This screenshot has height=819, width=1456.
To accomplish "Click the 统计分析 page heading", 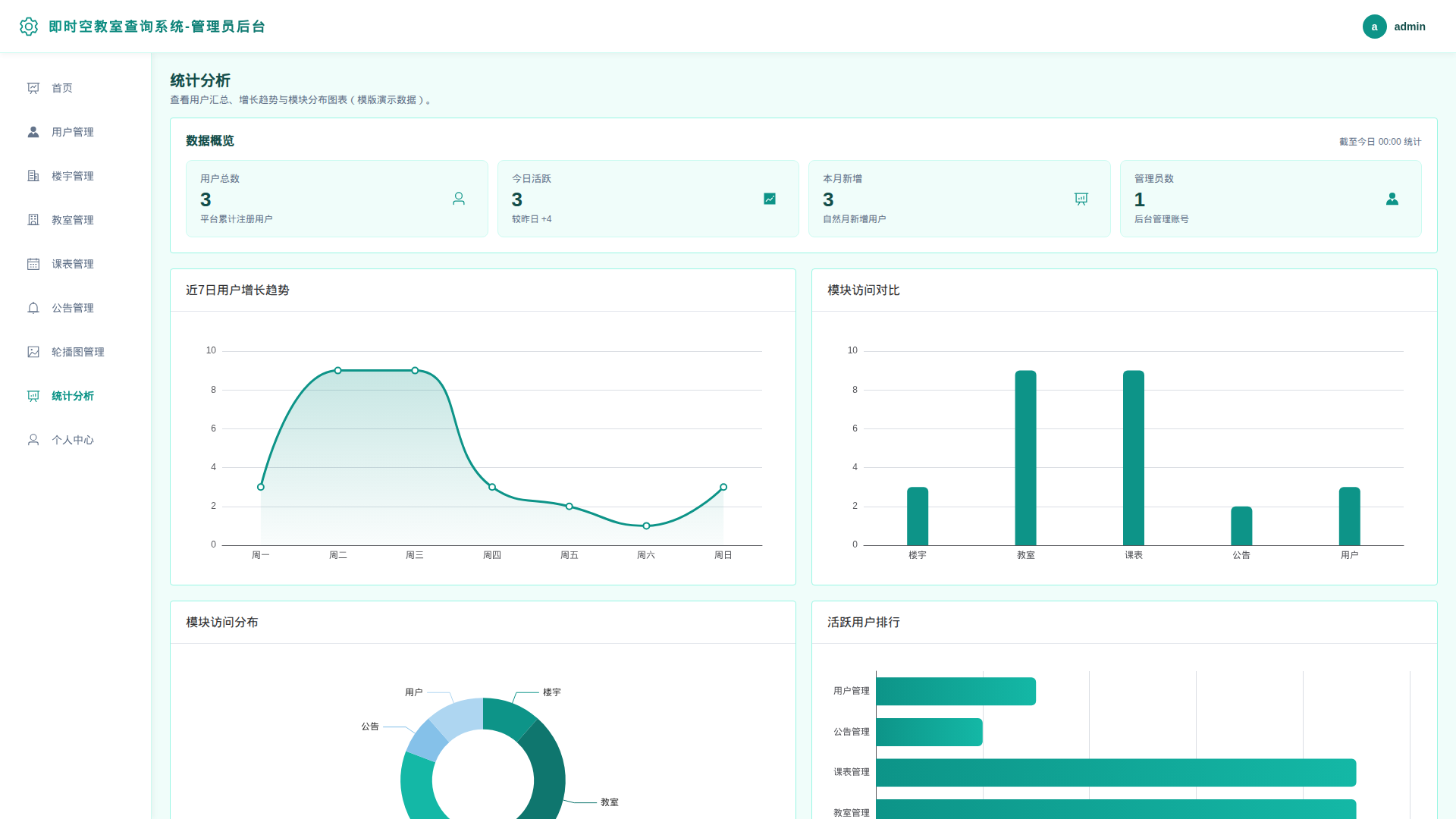I will [200, 80].
